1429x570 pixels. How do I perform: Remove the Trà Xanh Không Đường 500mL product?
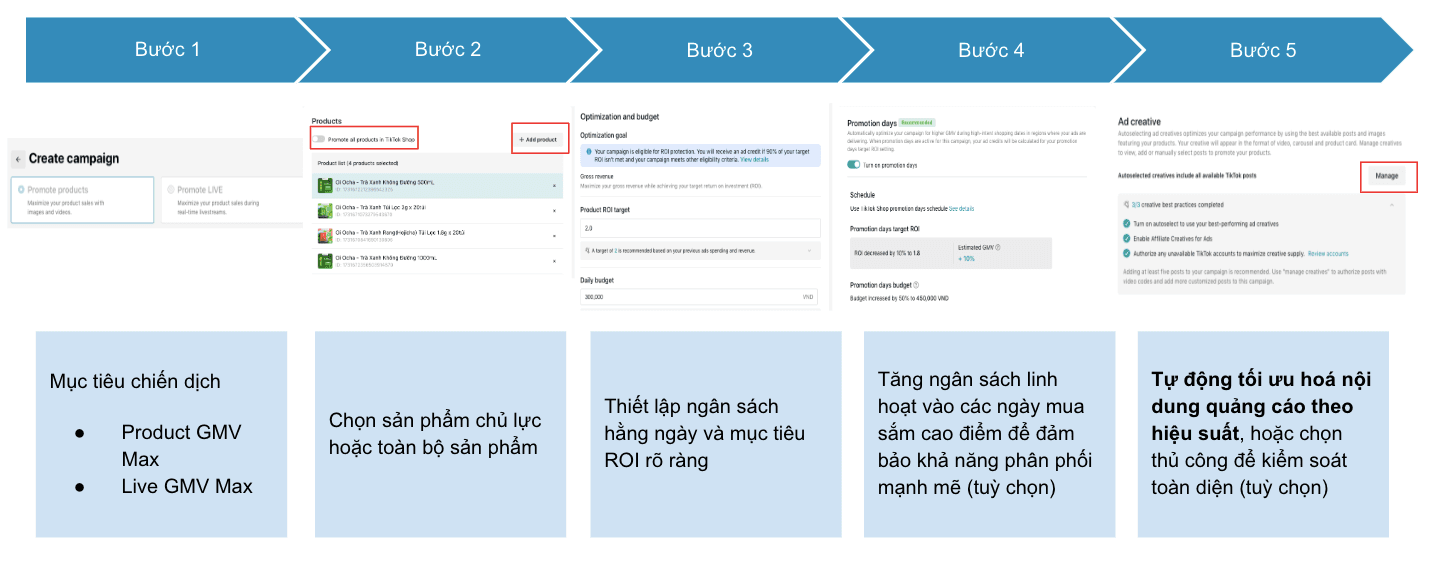(554, 185)
